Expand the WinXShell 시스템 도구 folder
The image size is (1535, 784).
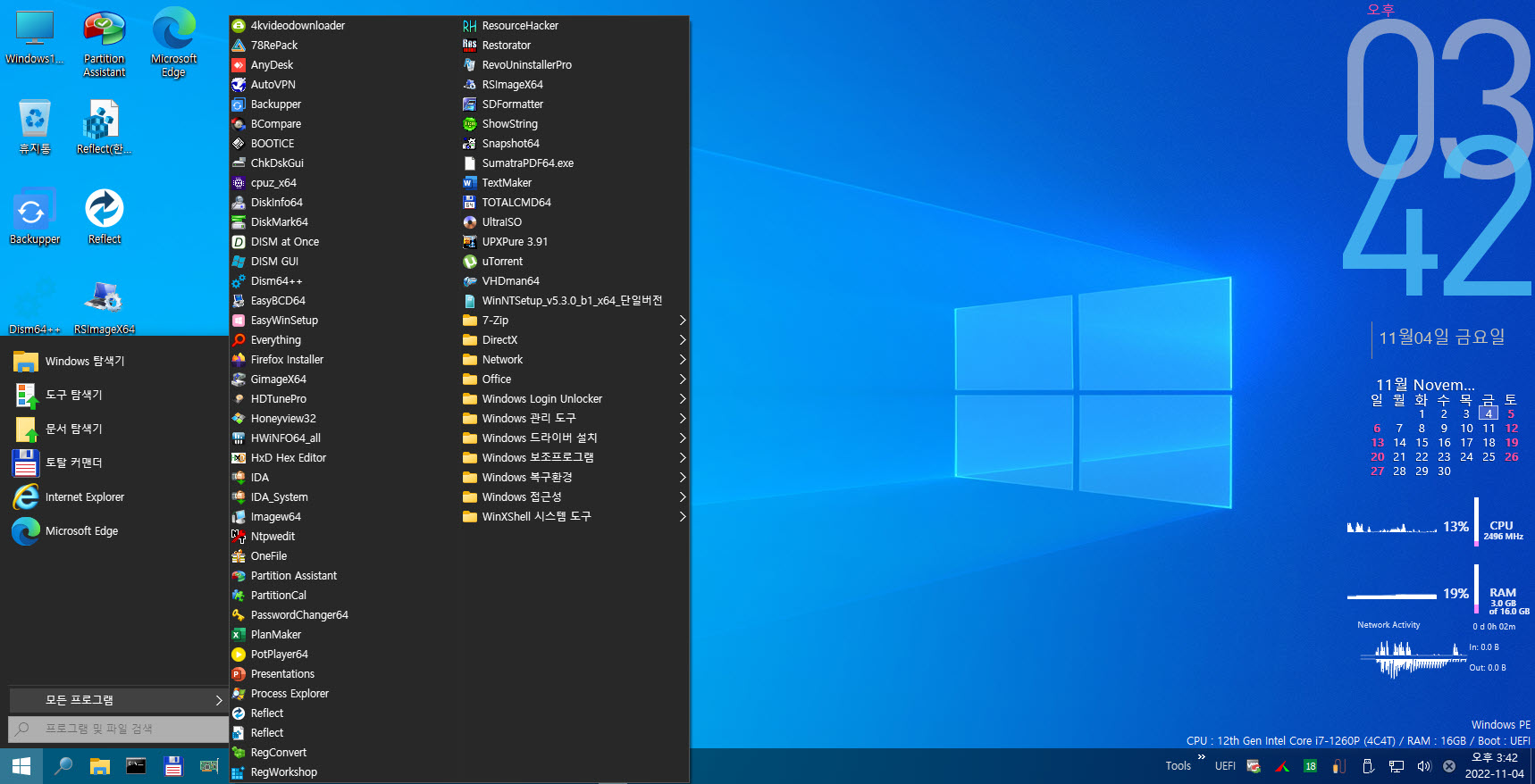[575, 517]
